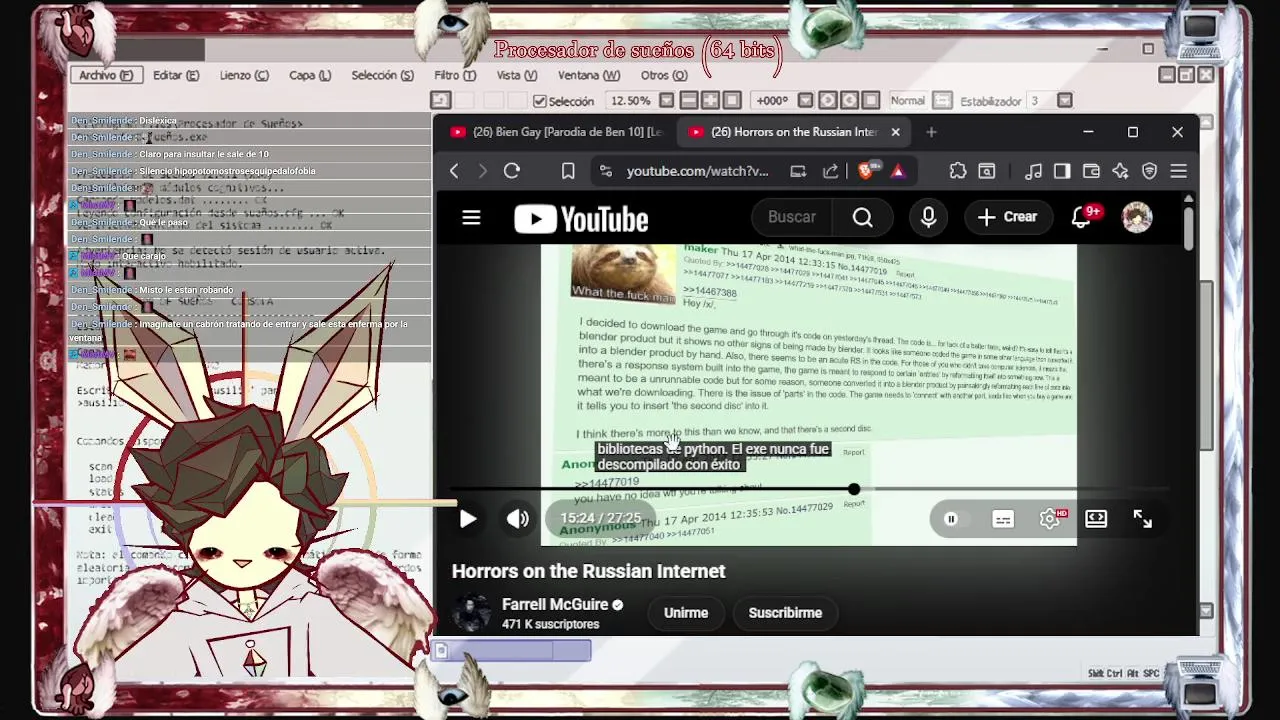Switch to theater mode
Screen dimensions: 1280x720
point(1096,519)
